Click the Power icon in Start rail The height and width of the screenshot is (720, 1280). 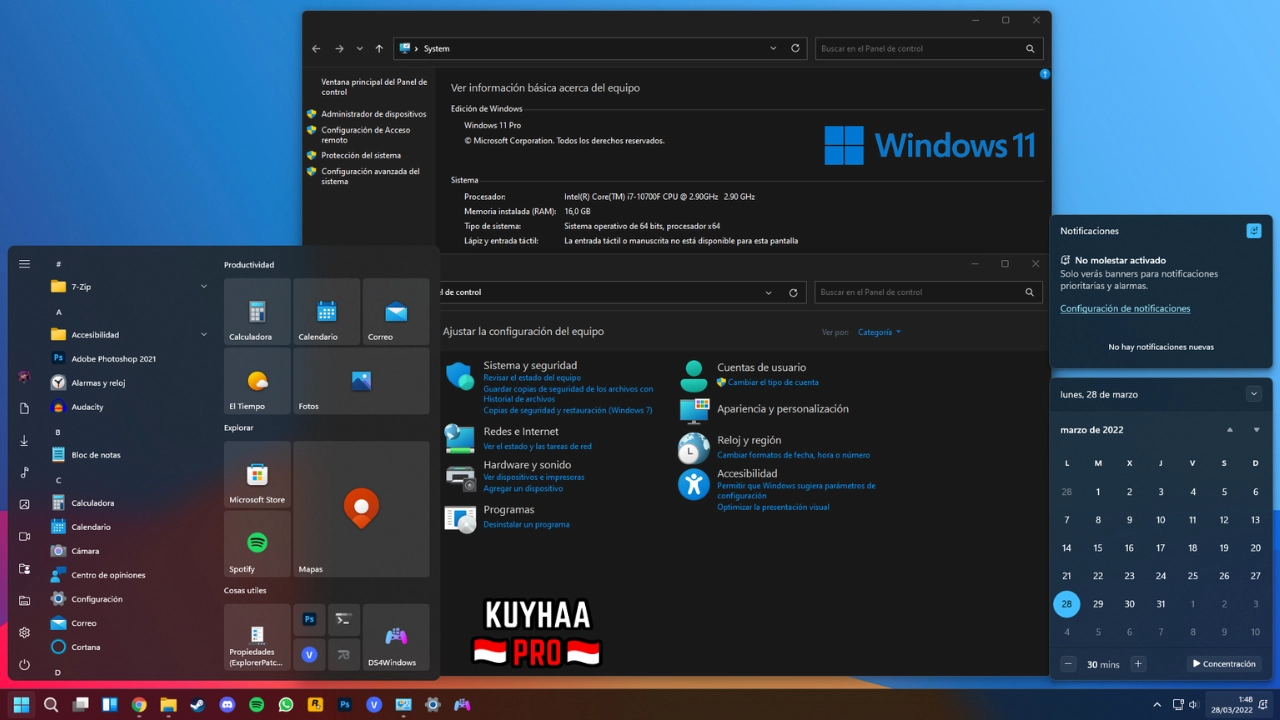pos(24,665)
